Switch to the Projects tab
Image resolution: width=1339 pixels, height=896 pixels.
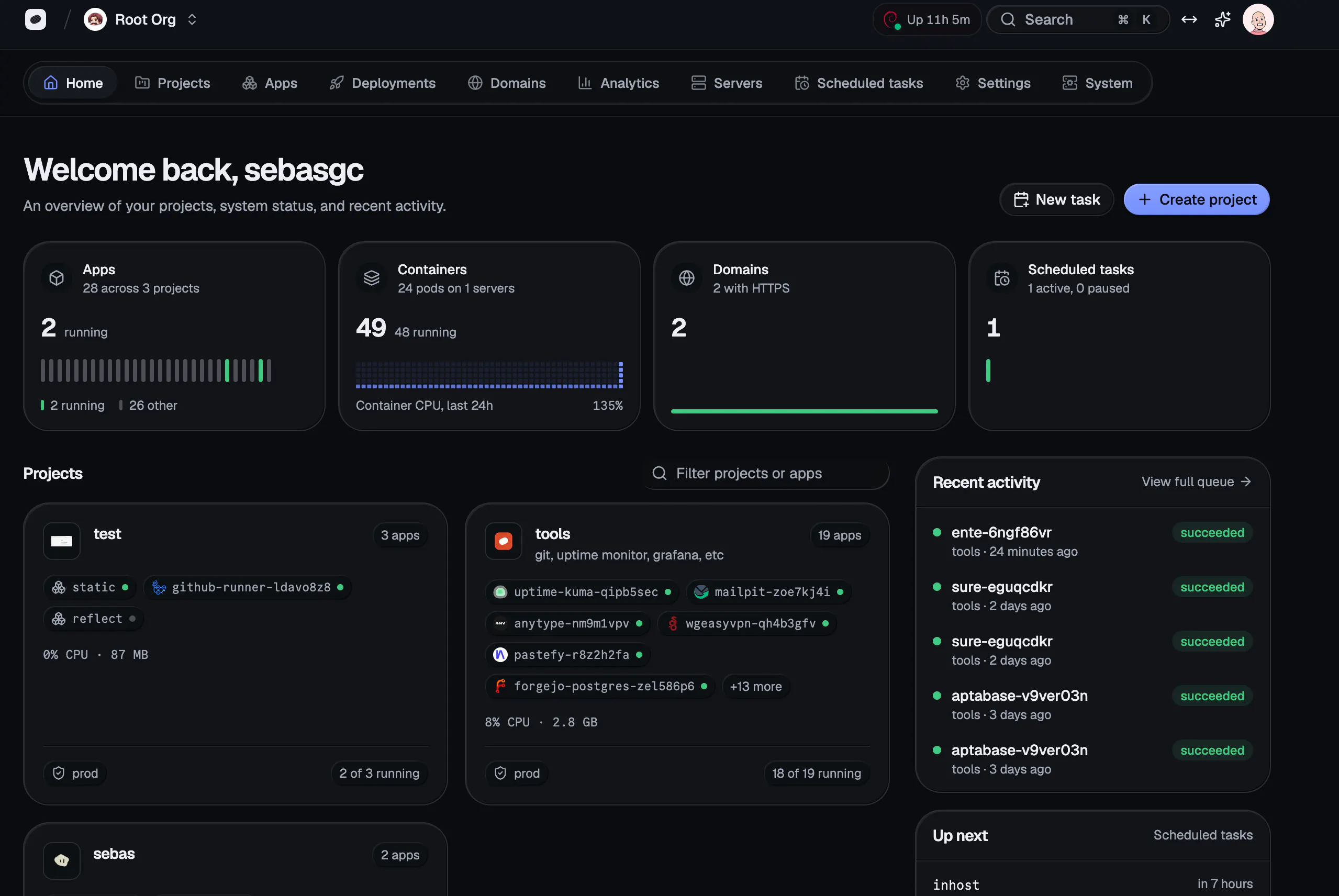click(x=173, y=83)
